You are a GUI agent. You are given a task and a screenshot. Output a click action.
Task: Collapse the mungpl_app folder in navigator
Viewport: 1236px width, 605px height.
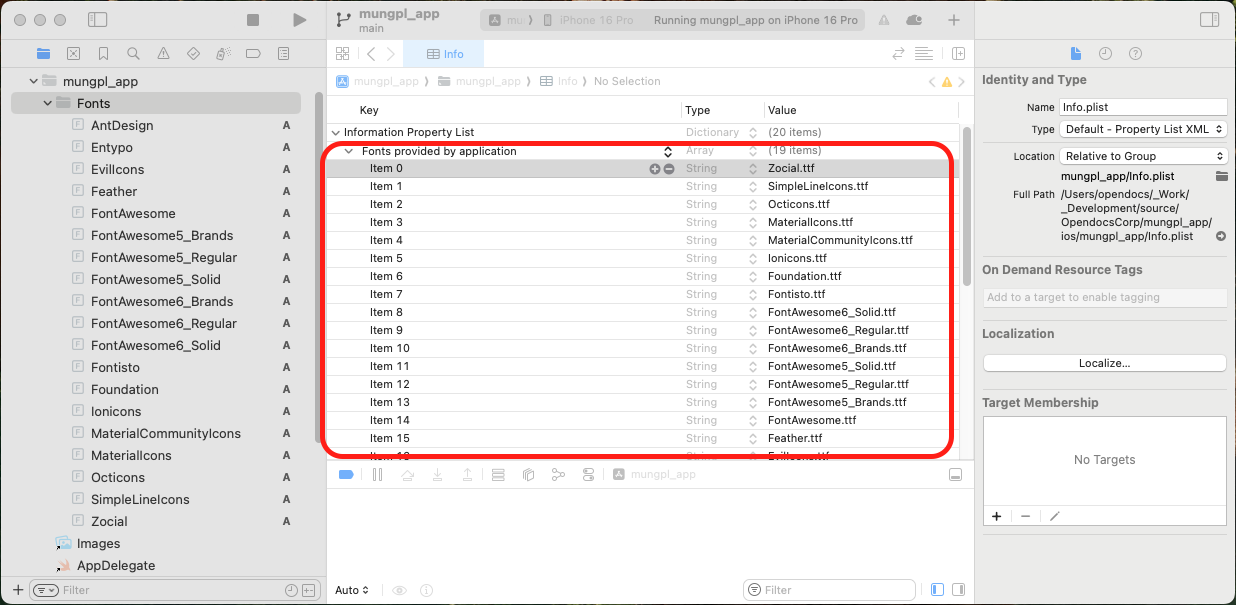click(x=33, y=82)
